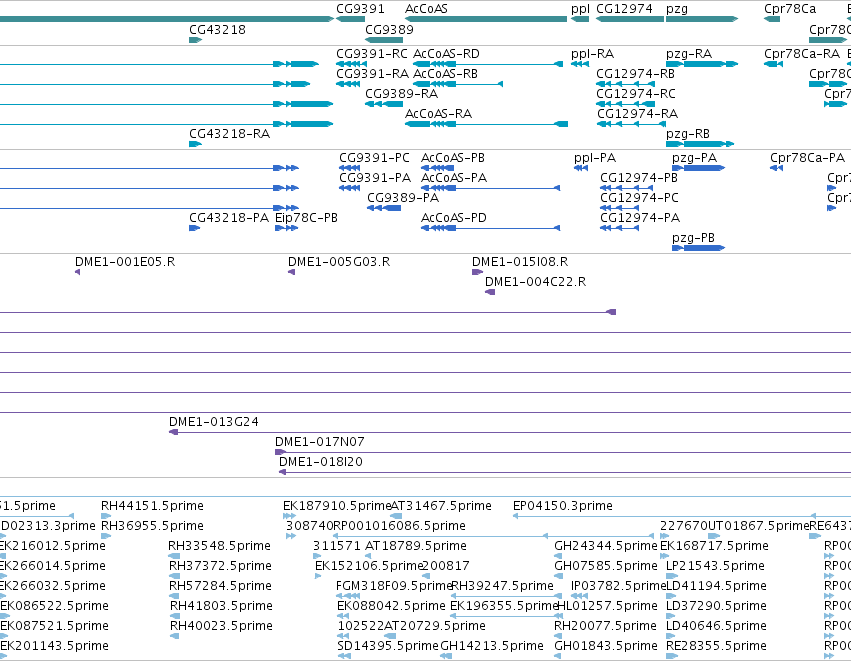Image resolution: width=851 pixels, height=661 pixels.
Task: Select the CG9391 gene feature
Action: coord(351,19)
